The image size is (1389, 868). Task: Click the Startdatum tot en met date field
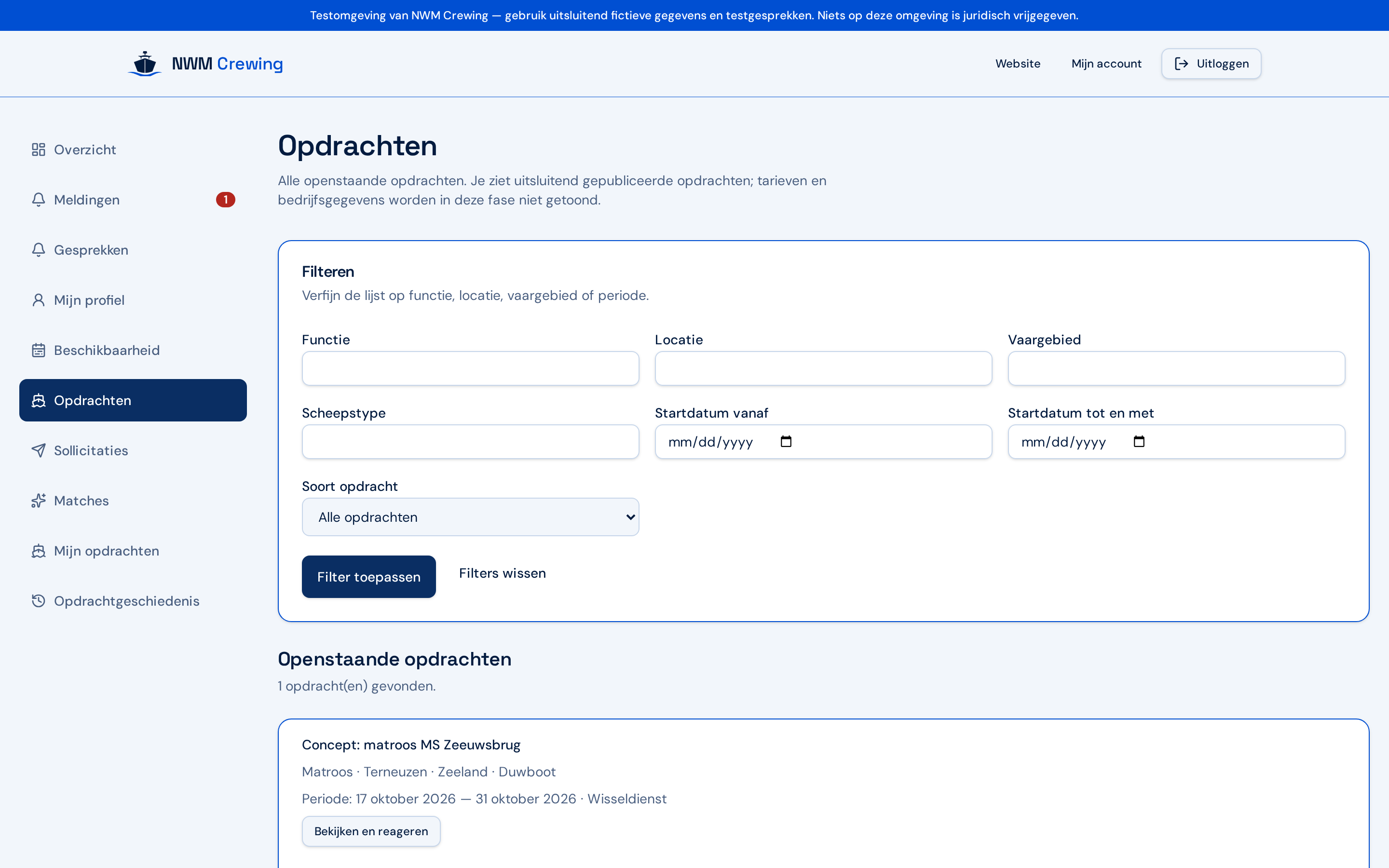pyautogui.click(x=1176, y=441)
